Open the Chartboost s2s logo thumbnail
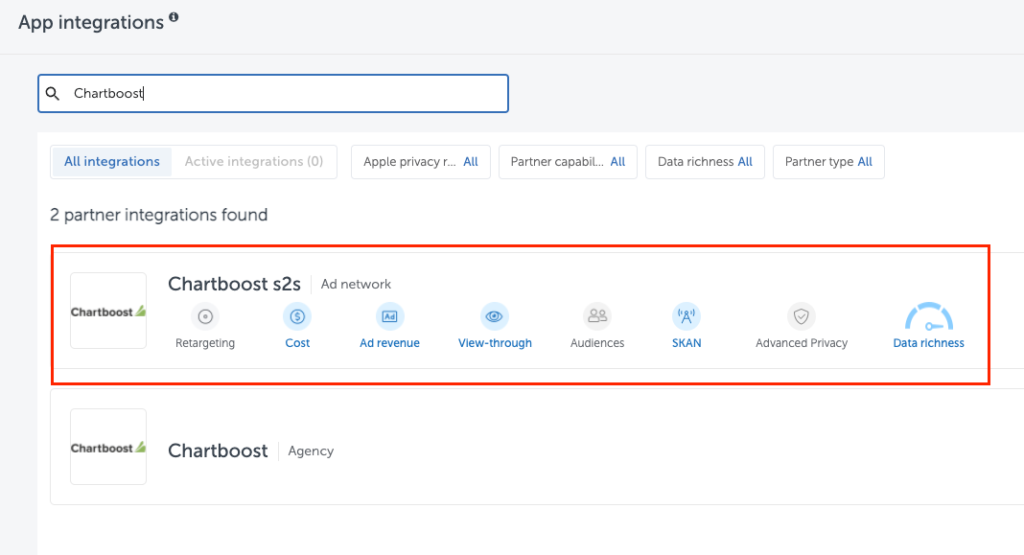This screenshot has width=1024, height=555. 108,311
